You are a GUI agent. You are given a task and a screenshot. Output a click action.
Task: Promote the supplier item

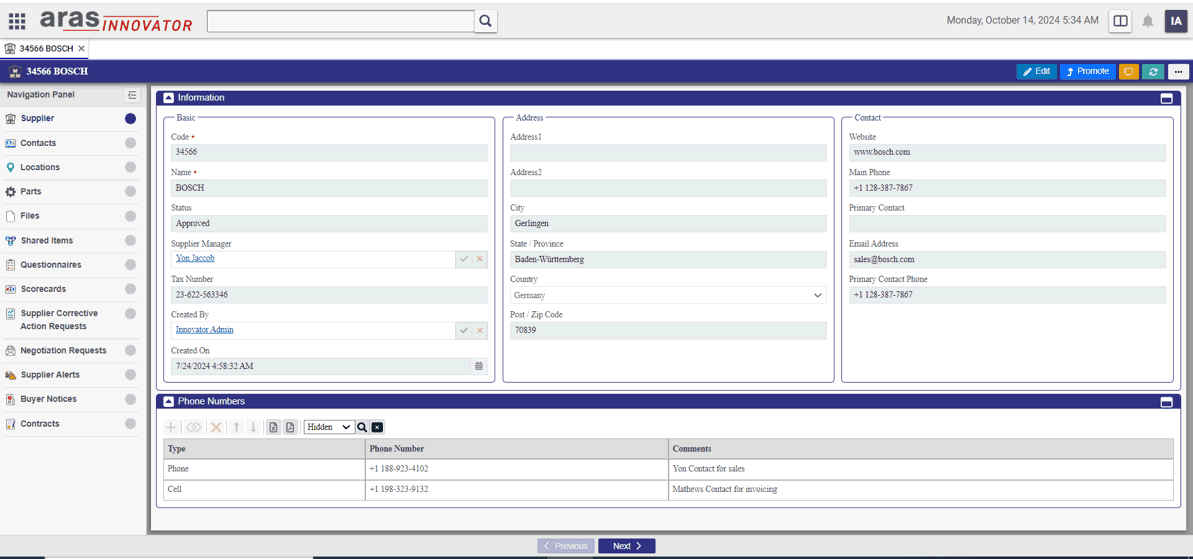pyautogui.click(x=1087, y=71)
